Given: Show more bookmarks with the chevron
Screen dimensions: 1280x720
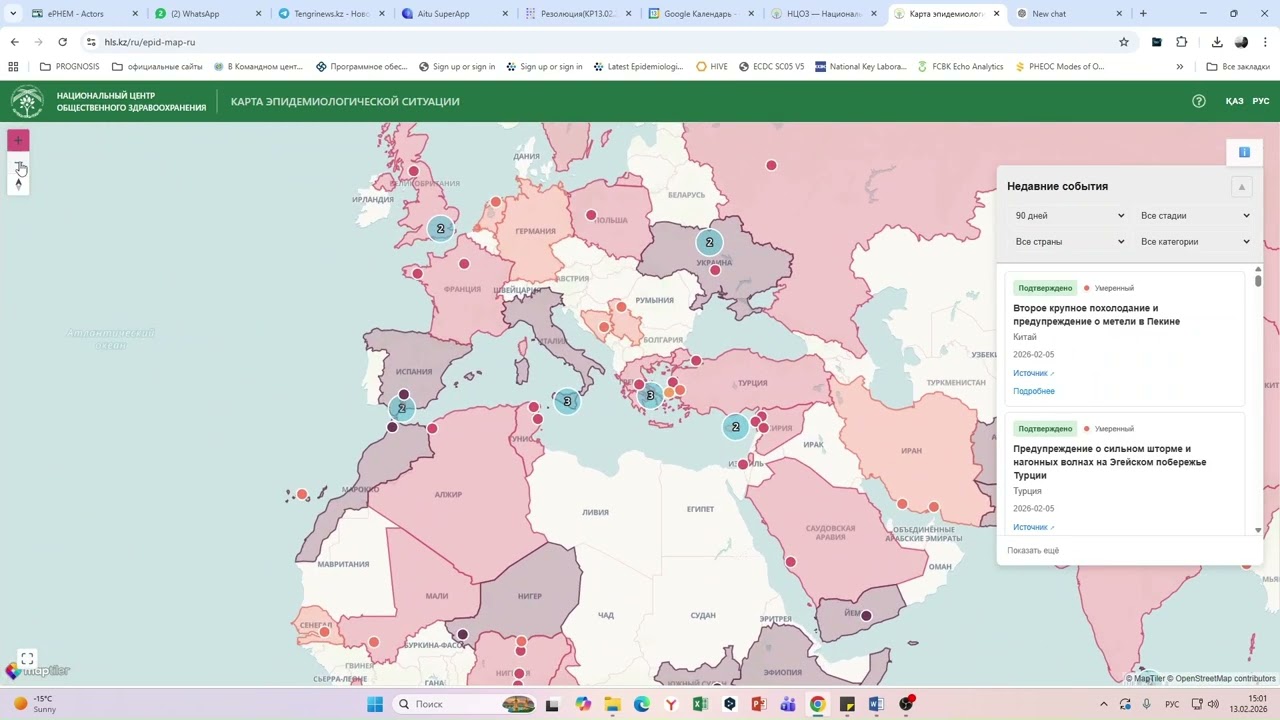Looking at the screenshot, I should click(1180, 67).
